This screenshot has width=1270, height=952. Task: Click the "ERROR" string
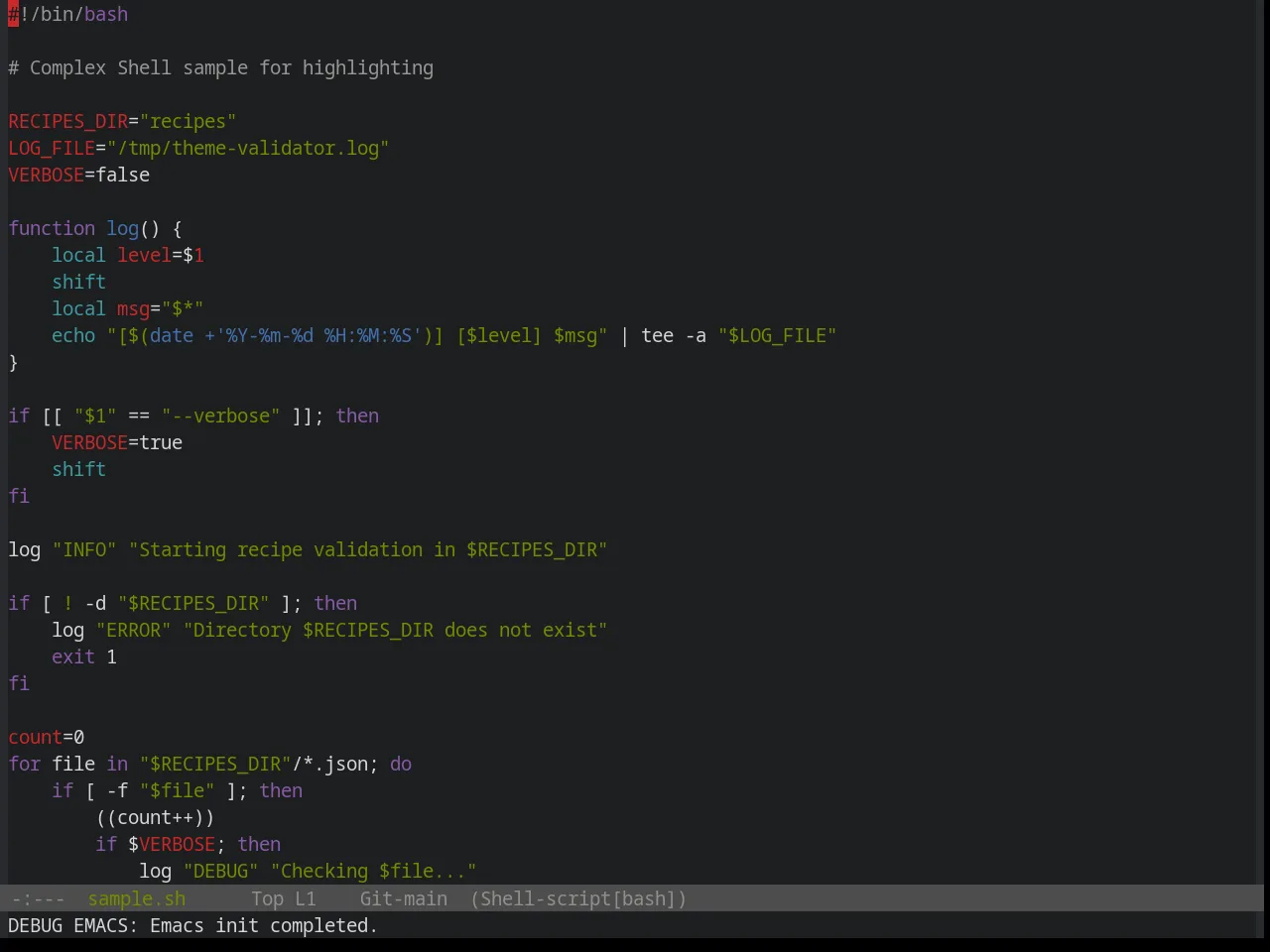[133, 630]
